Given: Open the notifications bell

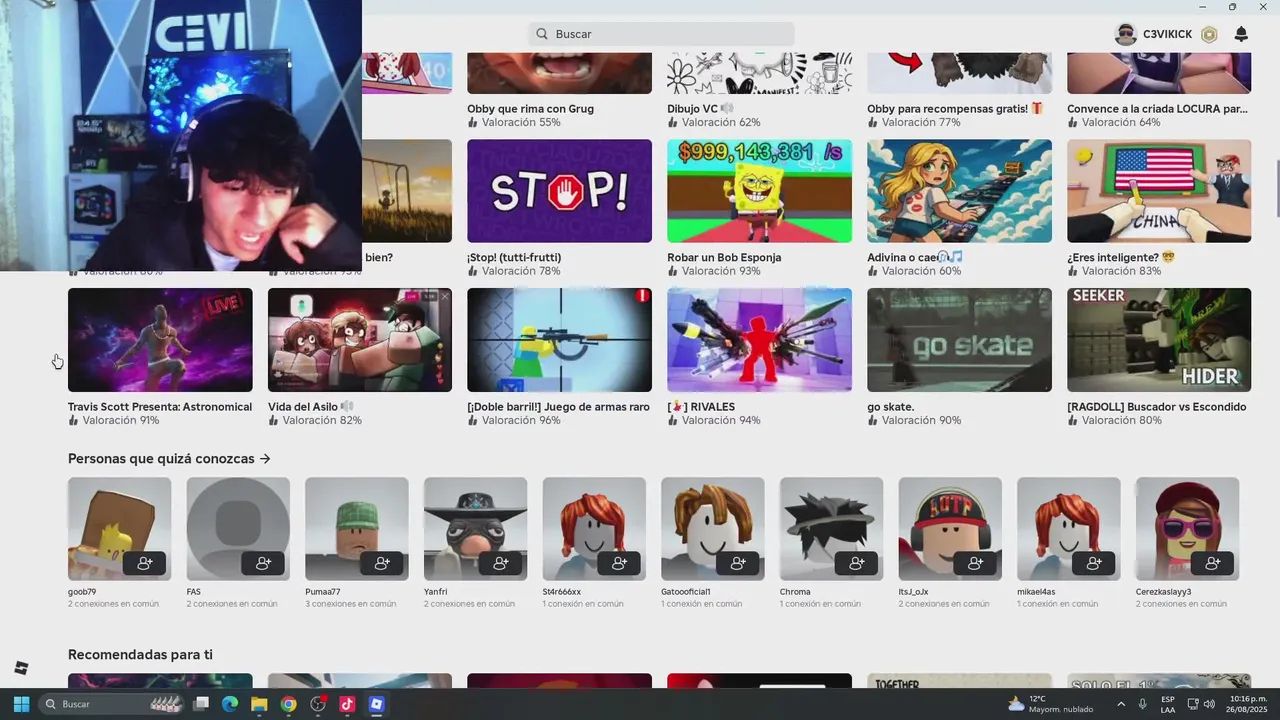Looking at the screenshot, I should tap(1241, 34).
